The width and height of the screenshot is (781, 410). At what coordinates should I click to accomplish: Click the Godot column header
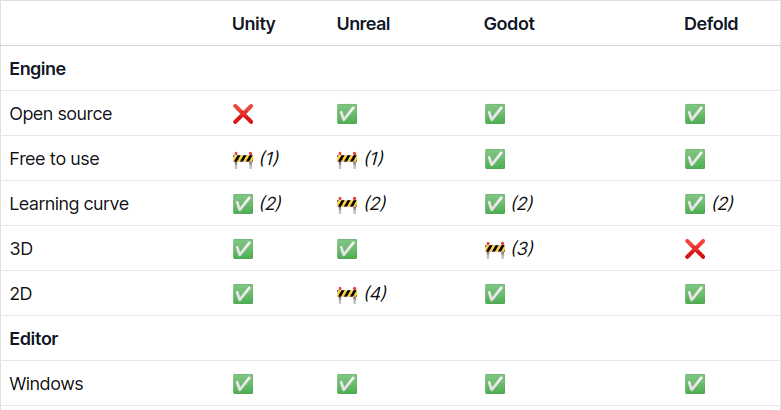click(x=509, y=23)
